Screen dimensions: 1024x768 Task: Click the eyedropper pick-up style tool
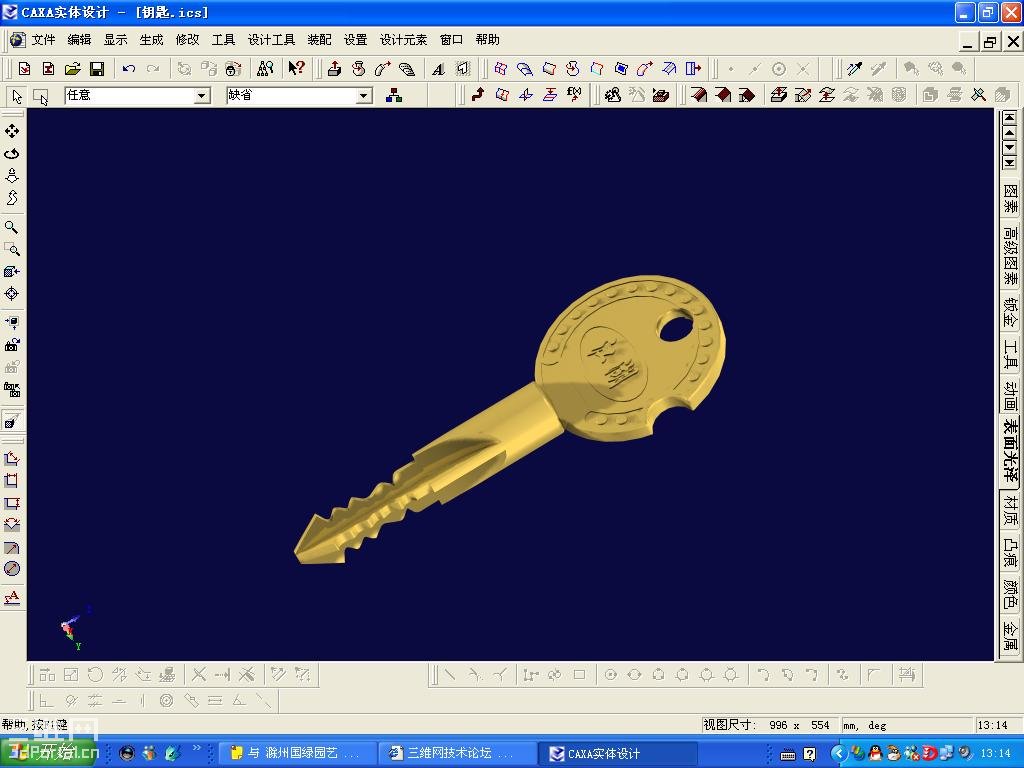tap(854, 69)
